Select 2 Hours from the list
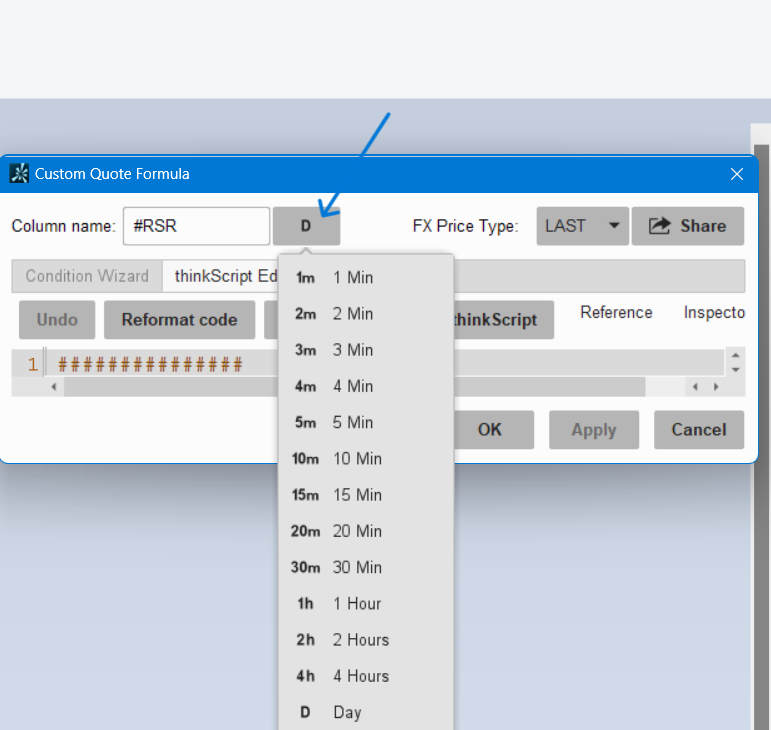The width and height of the screenshot is (771, 730). pyautogui.click(x=365, y=640)
